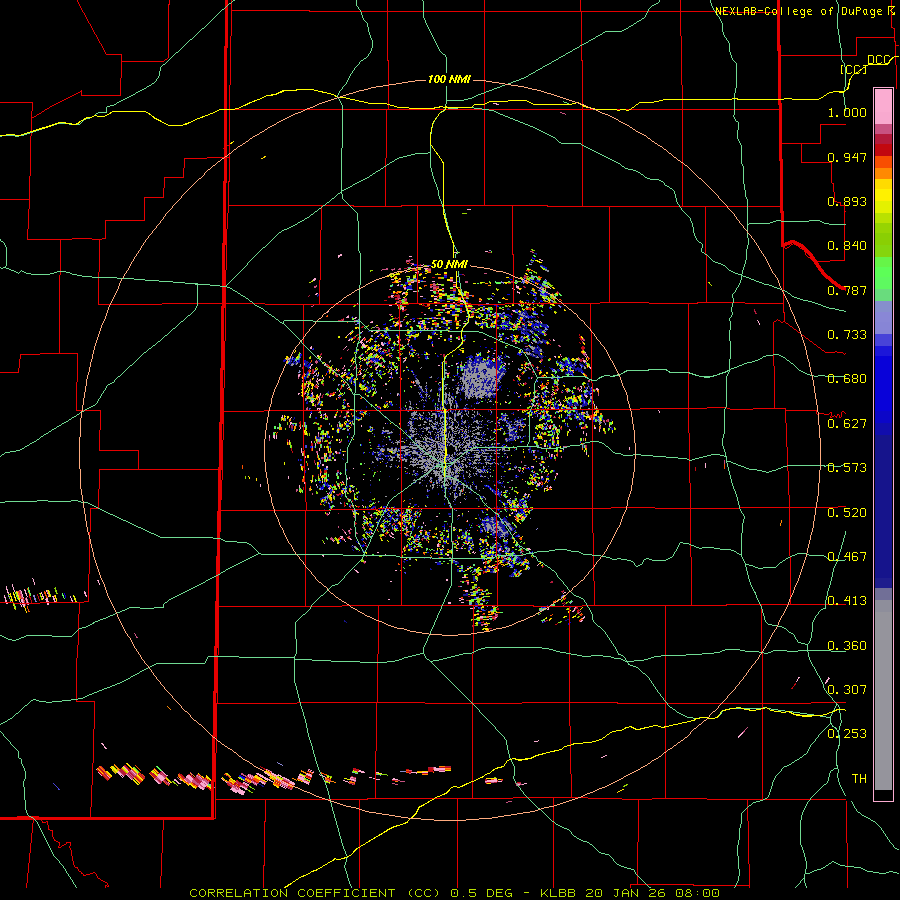
Task: Pick the pink swatch at the color bar top
Action: 883,106
